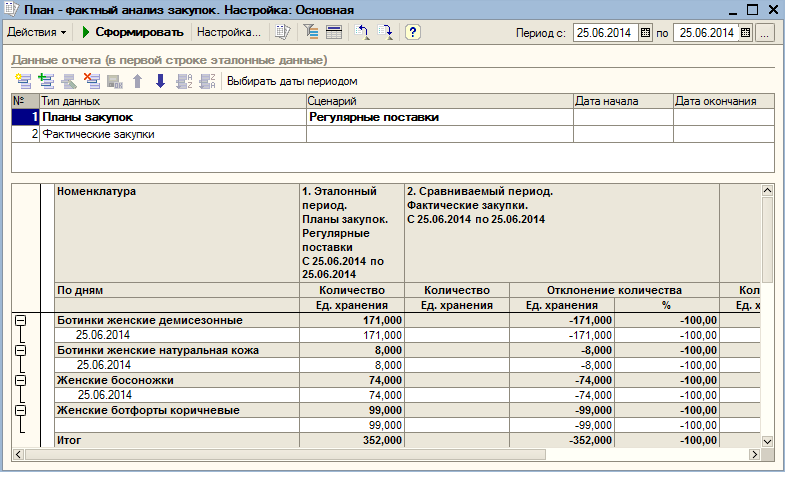Click the Дата окончания column header

click(724, 101)
